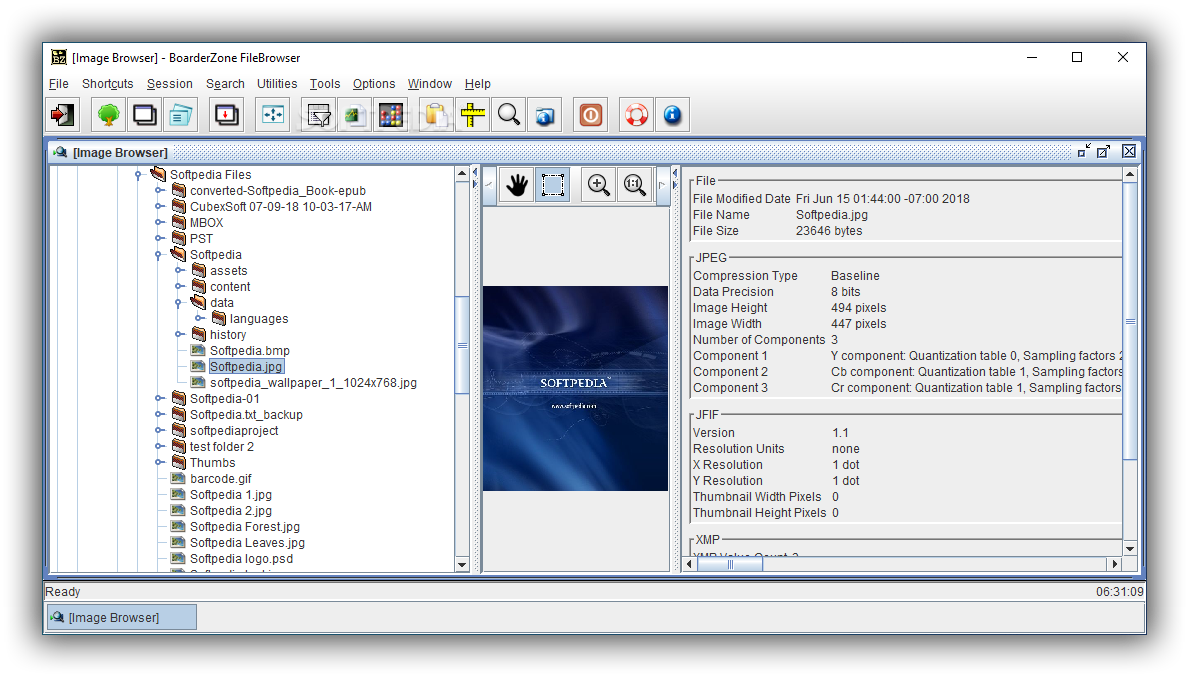Open the colored dots grid toolbar icon
Screen dimensions: 1189x677
pyautogui.click(x=391, y=115)
